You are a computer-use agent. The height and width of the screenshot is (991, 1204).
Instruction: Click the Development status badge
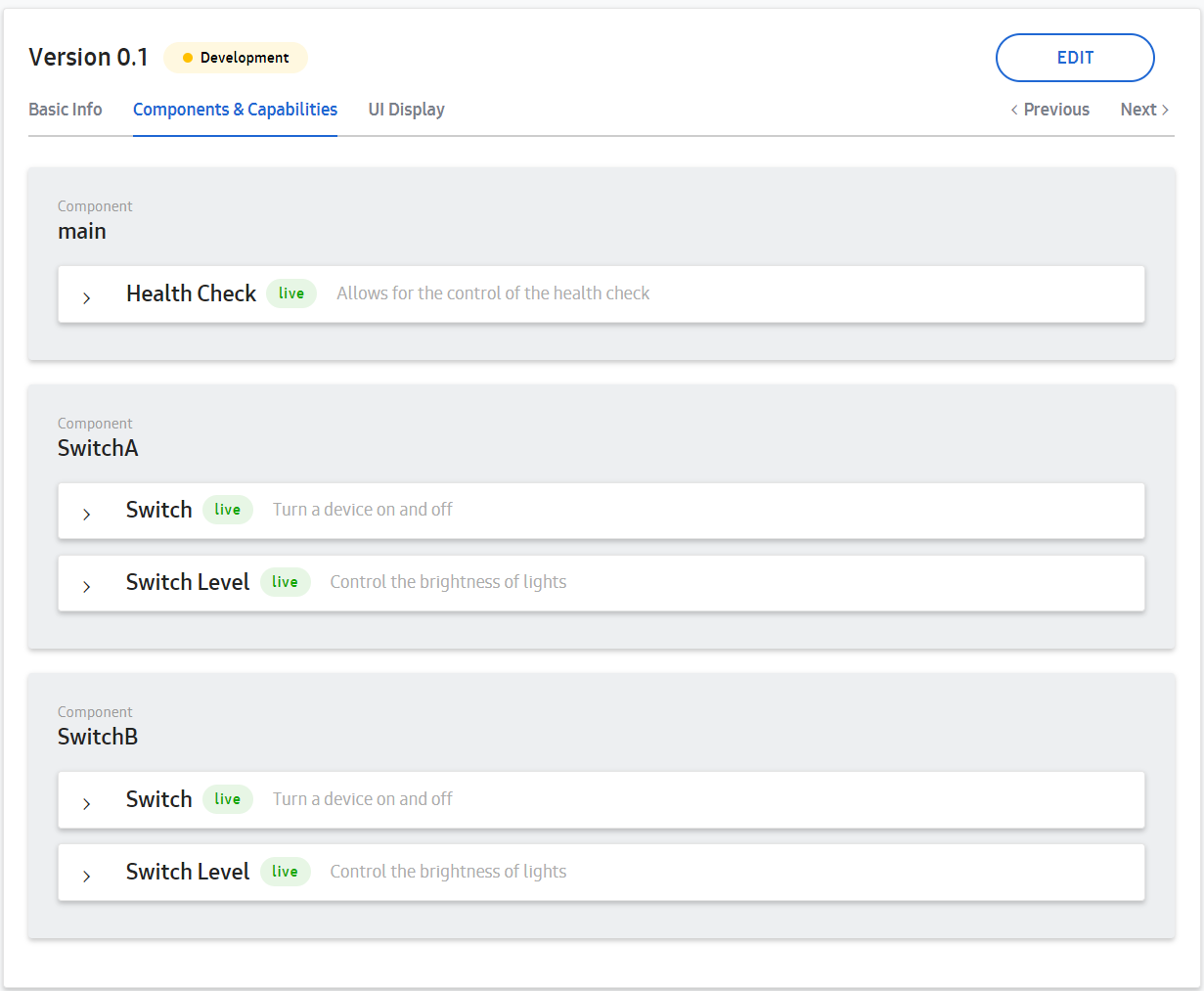pos(236,58)
